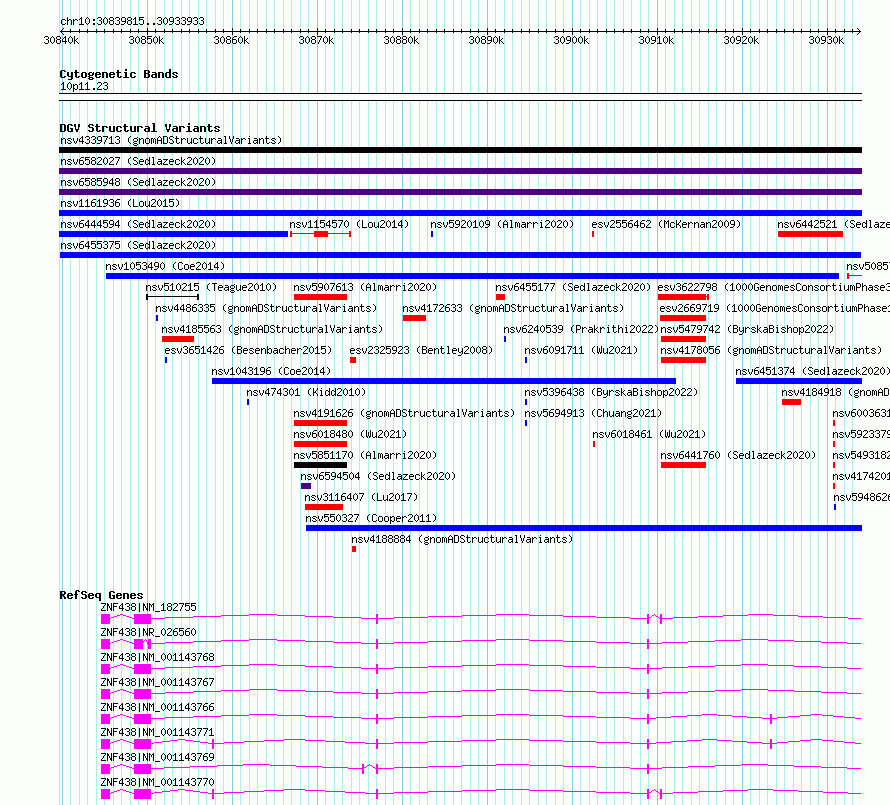Click the nsv4339713 gnomADStructuralVariants label
890x805 pixels.
tap(171, 140)
